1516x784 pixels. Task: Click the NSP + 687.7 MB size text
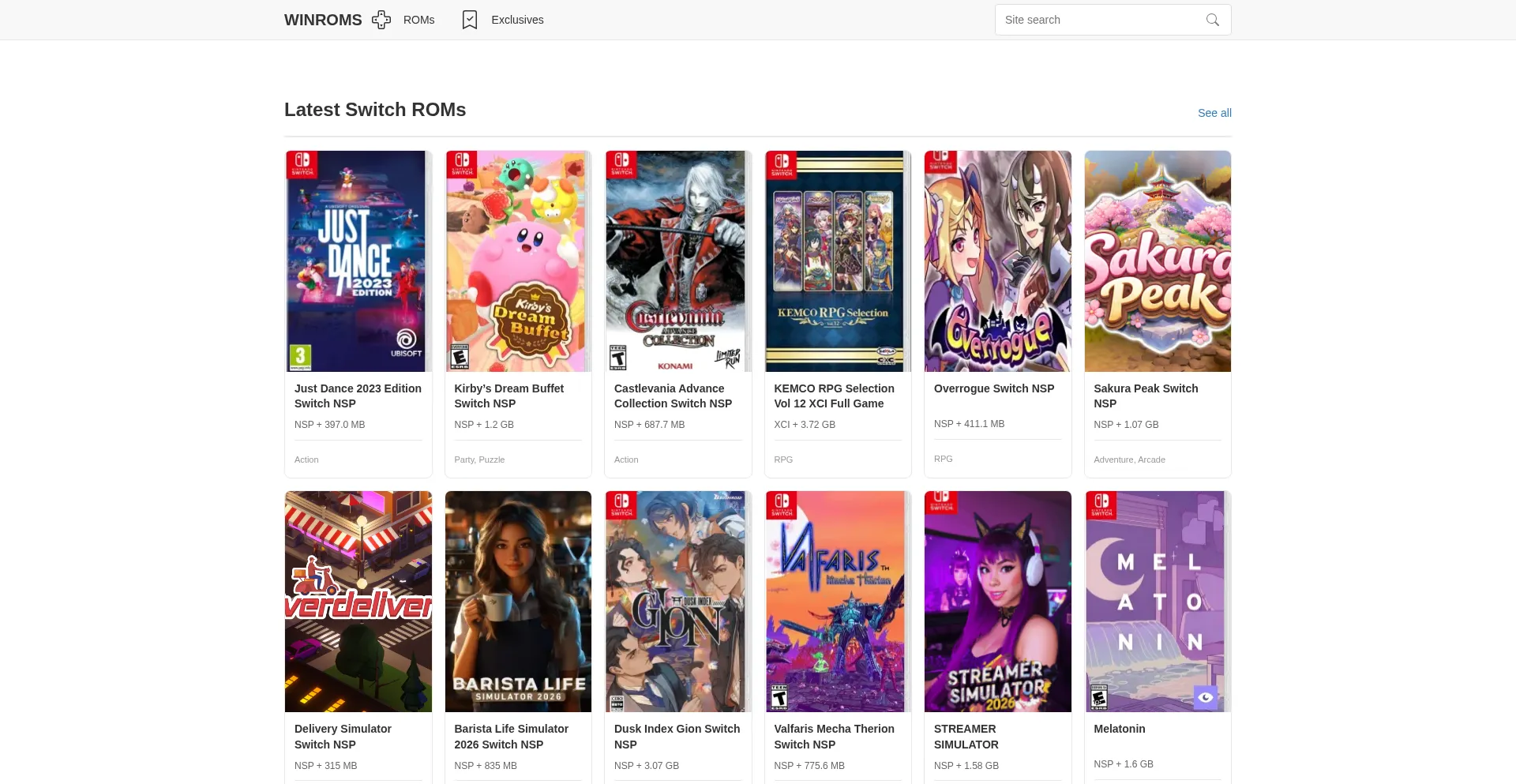(x=650, y=425)
